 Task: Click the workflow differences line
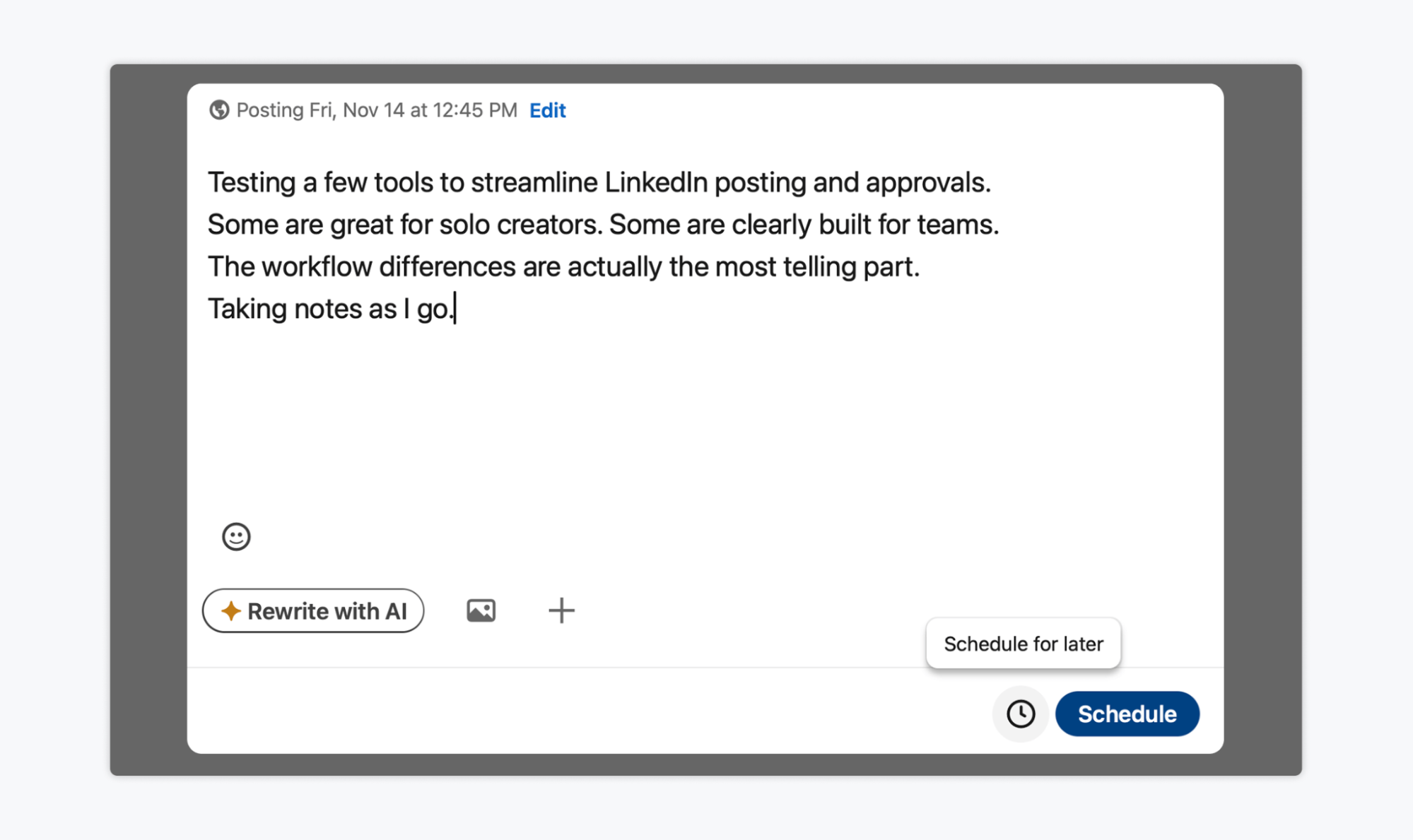click(563, 267)
